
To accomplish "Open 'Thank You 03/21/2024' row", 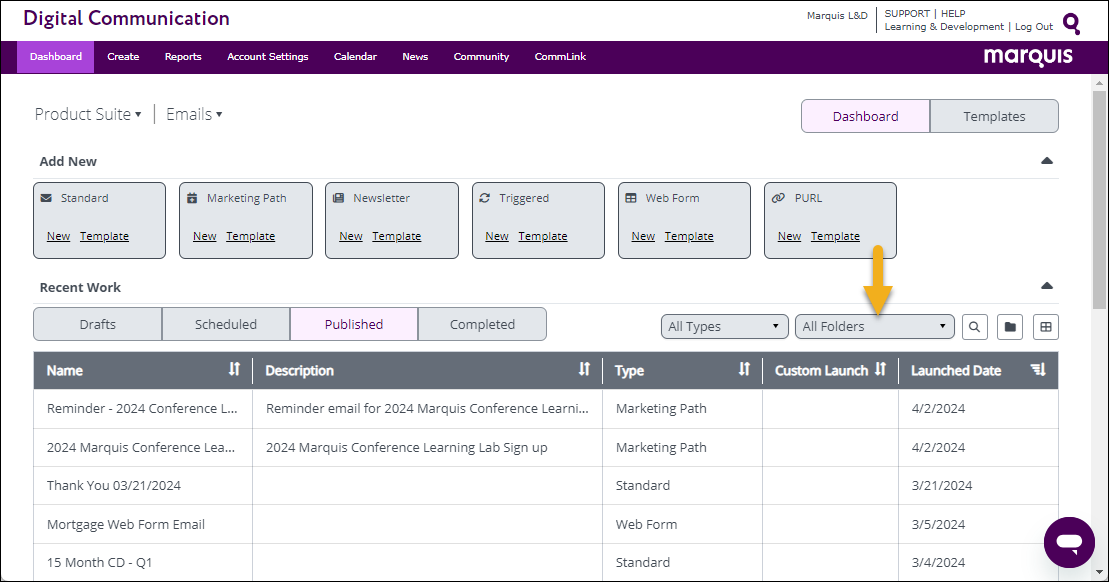I will pyautogui.click(x=545, y=485).
